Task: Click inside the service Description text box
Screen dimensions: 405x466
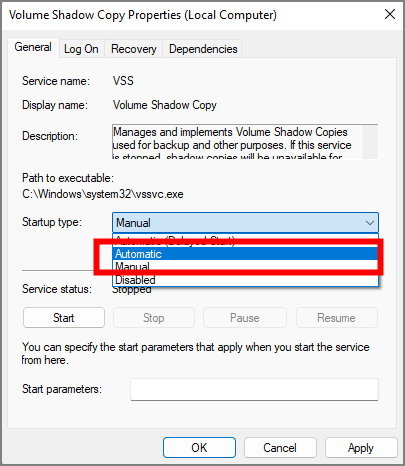Action: (237, 142)
